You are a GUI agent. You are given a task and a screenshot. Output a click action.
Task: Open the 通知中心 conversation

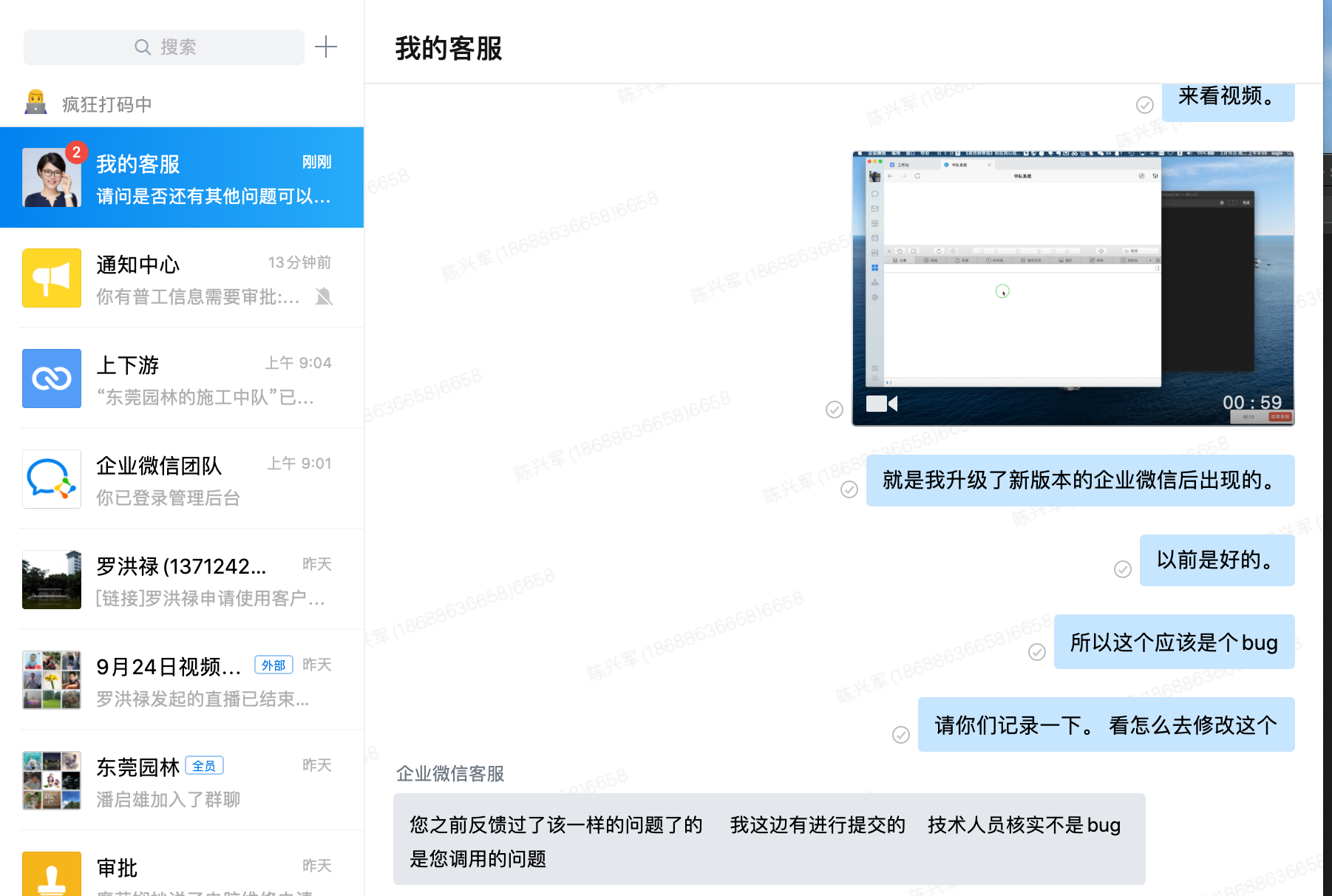182,278
